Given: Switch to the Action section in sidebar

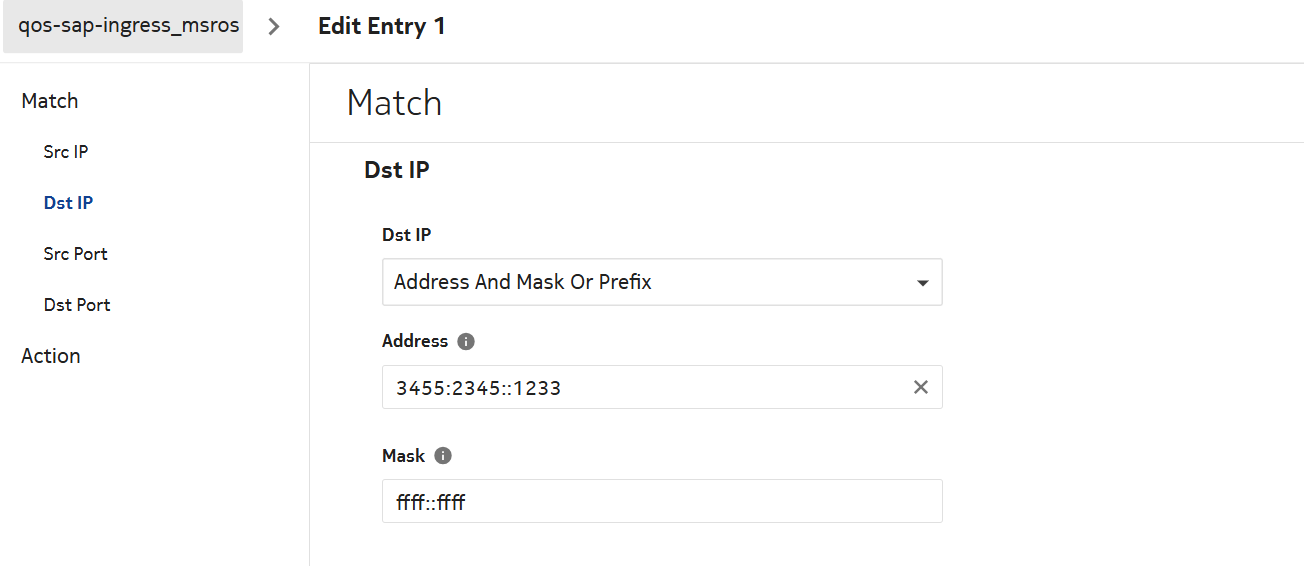Looking at the screenshot, I should point(51,356).
